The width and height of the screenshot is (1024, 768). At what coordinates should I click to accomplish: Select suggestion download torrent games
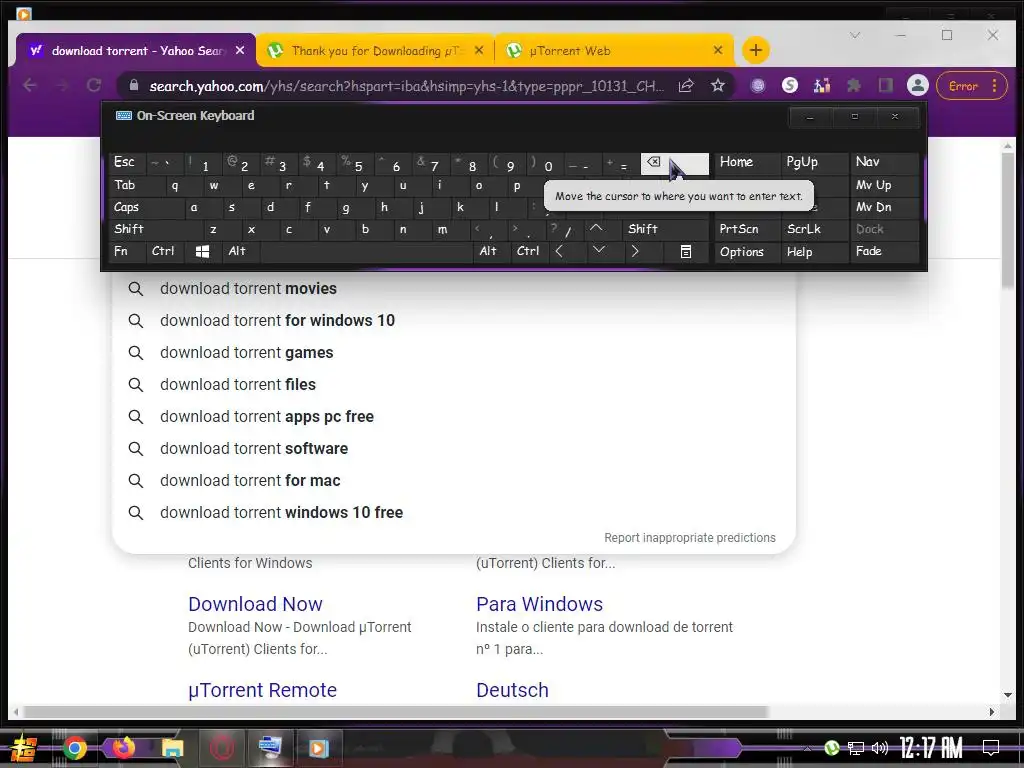coord(453,353)
